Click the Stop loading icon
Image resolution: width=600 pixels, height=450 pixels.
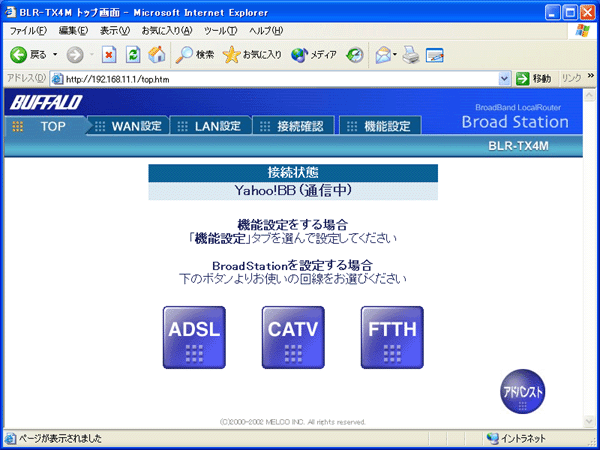tap(109, 55)
